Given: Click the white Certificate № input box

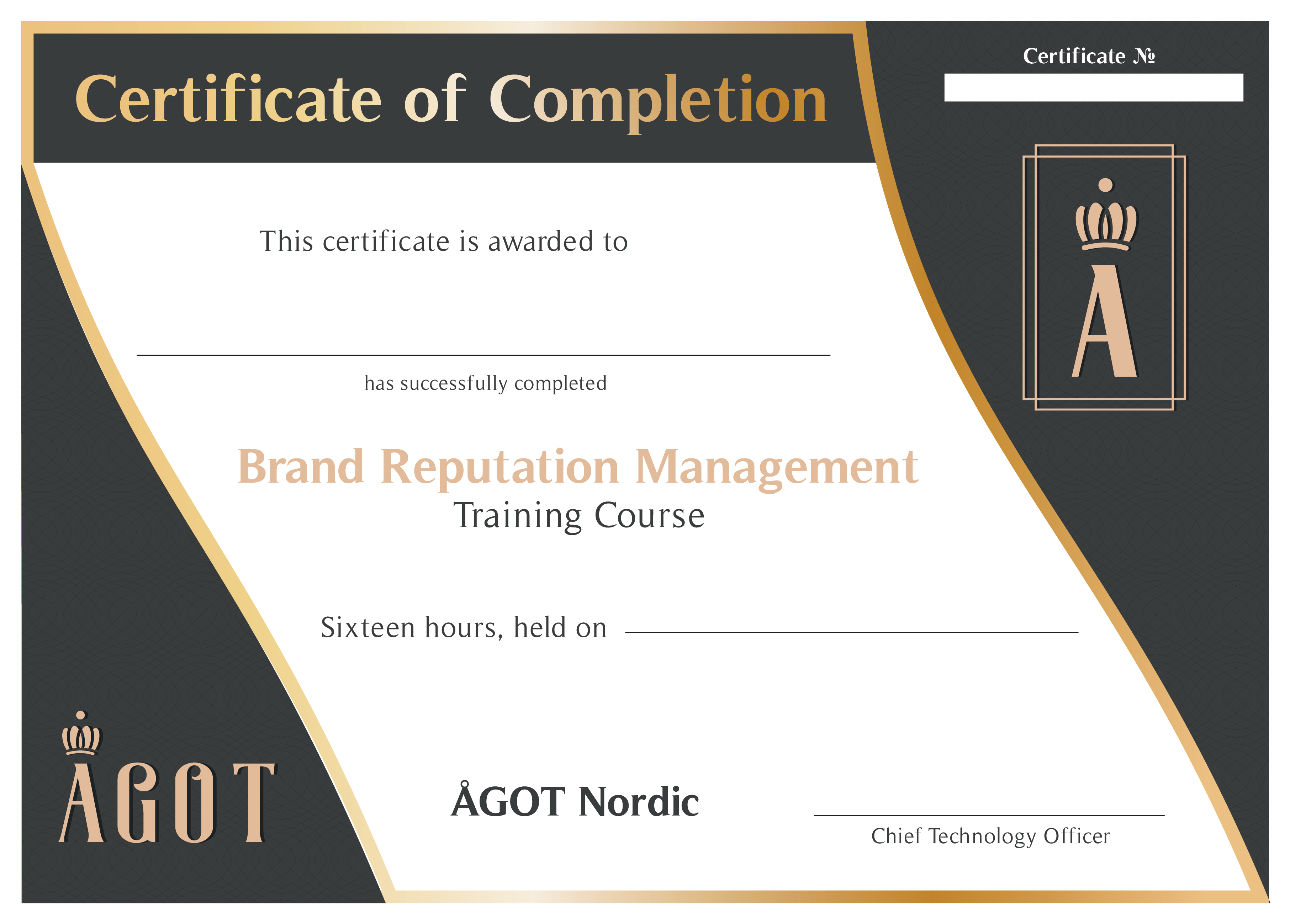Looking at the screenshot, I should coord(1093,87).
